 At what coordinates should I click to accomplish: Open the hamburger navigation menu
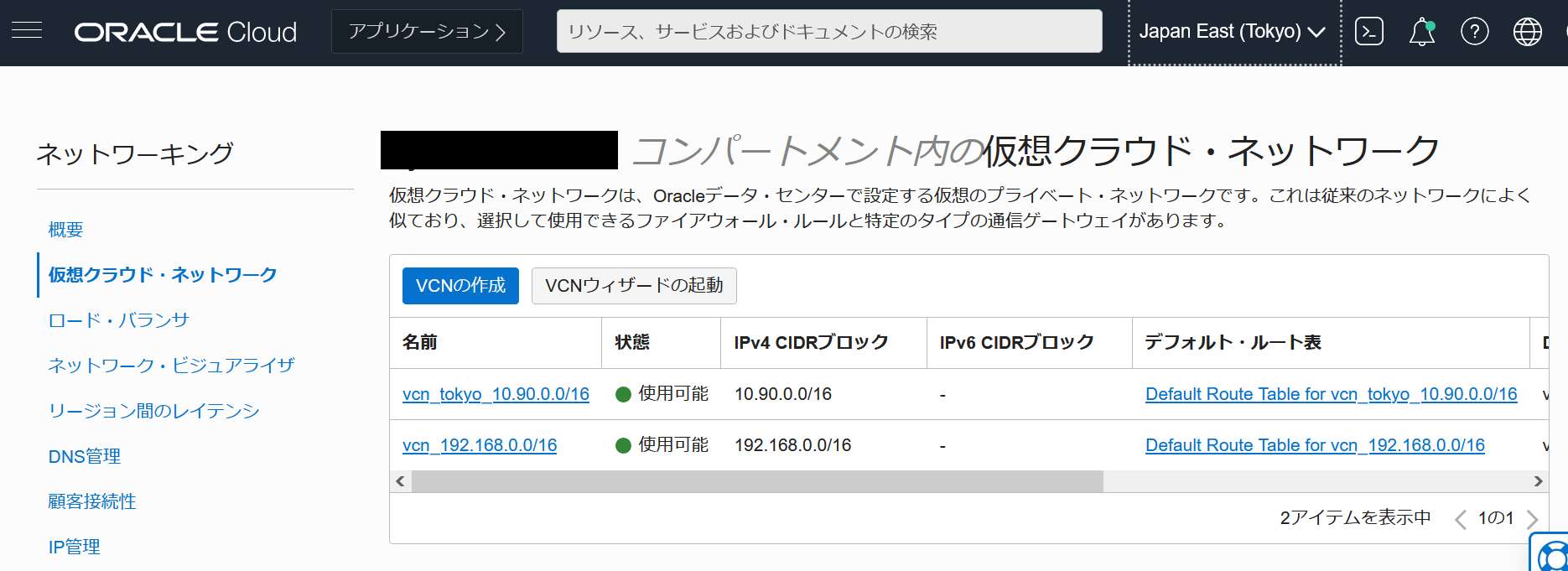[27, 31]
